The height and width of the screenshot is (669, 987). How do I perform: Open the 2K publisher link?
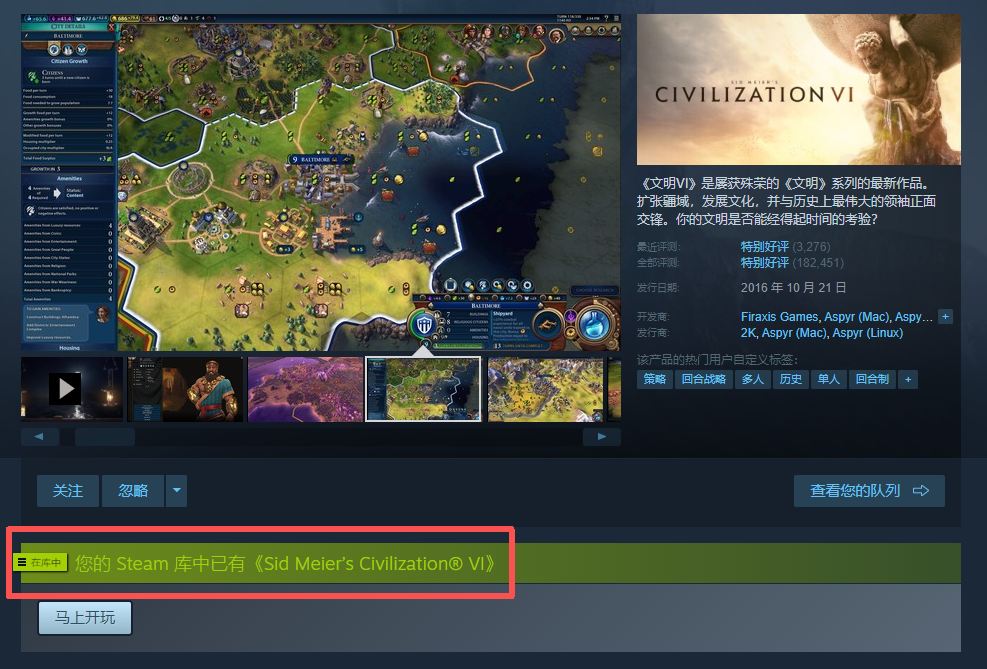748,333
